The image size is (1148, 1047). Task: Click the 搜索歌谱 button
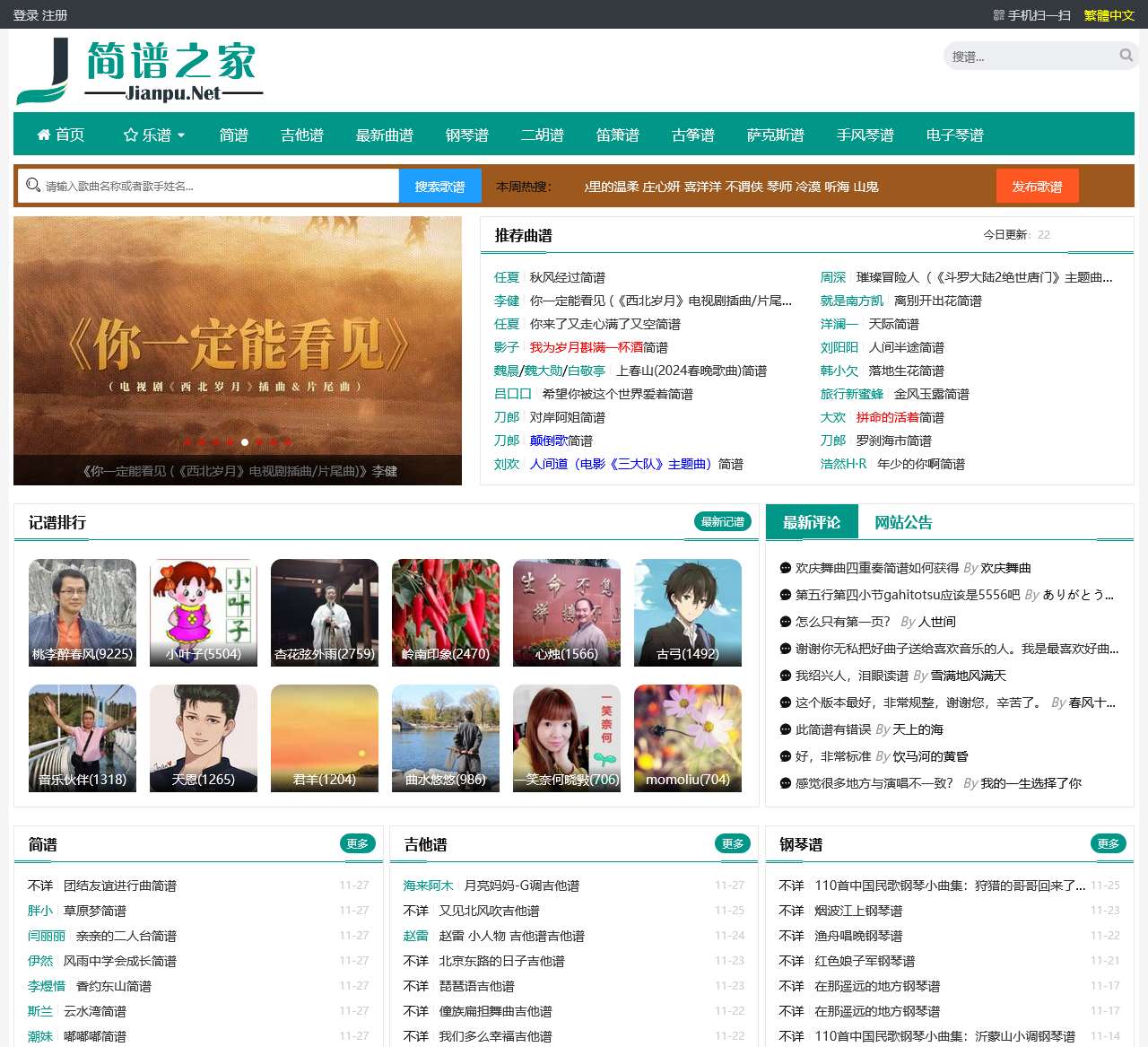click(439, 187)
